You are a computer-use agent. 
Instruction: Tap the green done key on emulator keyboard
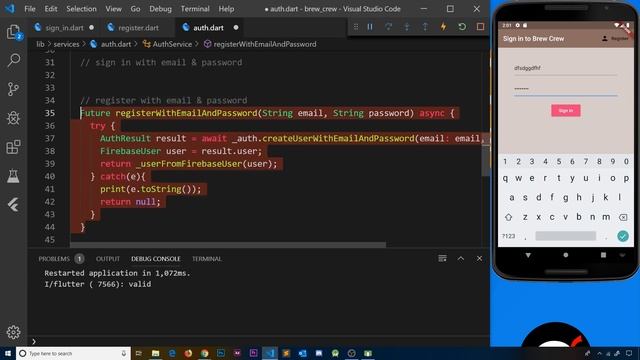click(x=623, y=236)
